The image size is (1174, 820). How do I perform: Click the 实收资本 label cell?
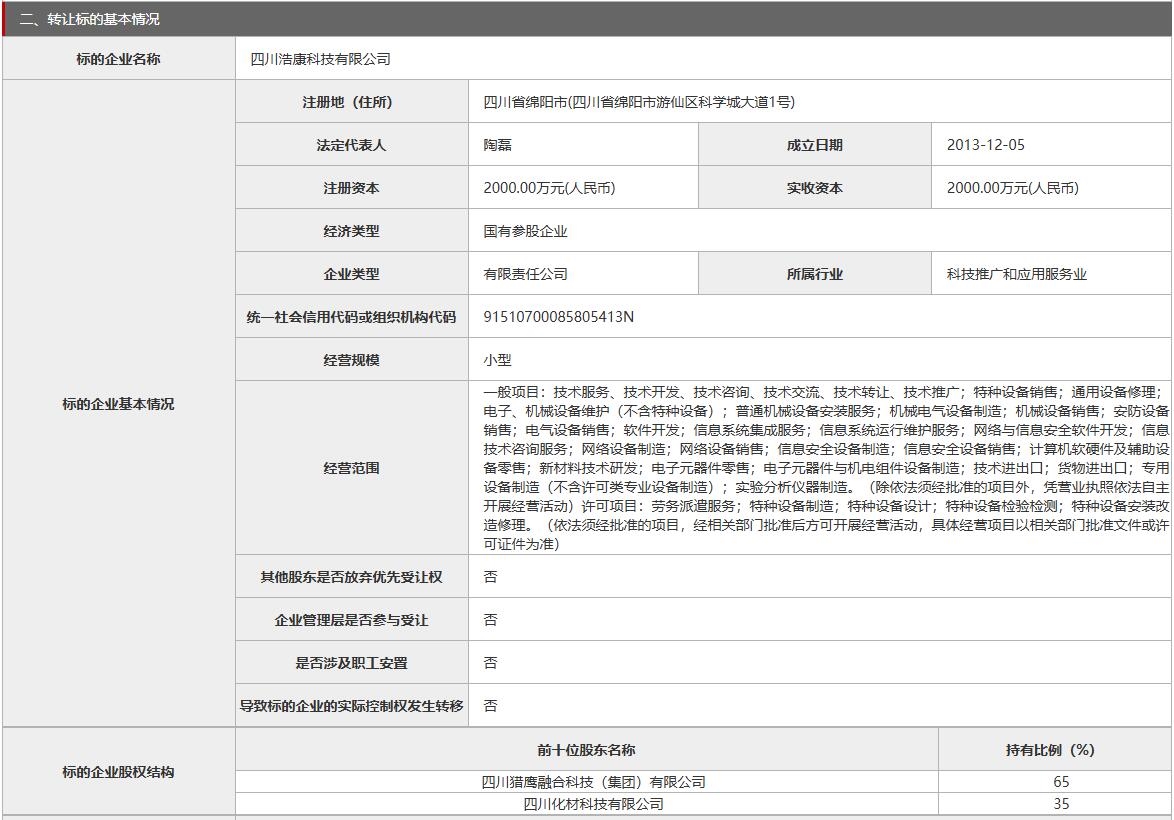pos(813,187)
